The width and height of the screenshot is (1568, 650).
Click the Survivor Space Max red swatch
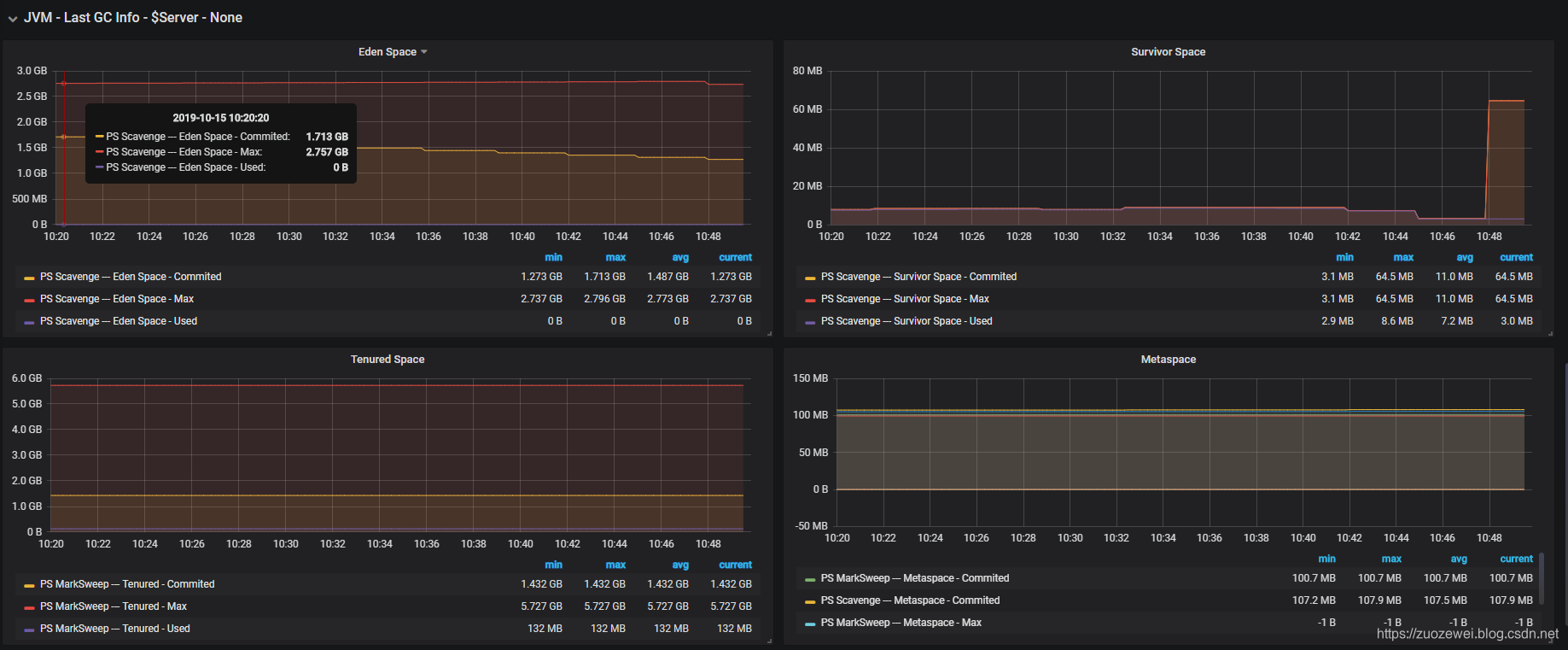(810, 300)
